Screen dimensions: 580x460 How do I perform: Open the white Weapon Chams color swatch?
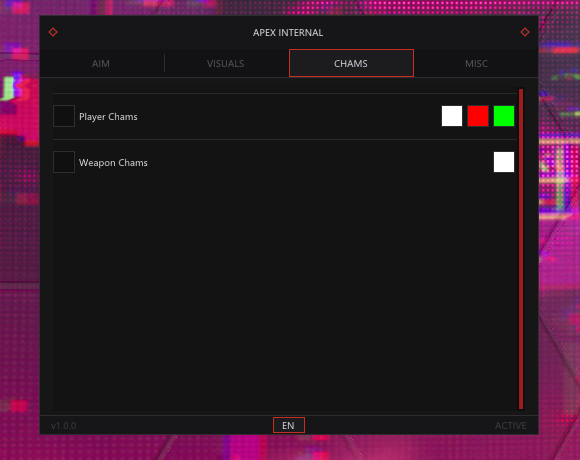pos(504,162)
